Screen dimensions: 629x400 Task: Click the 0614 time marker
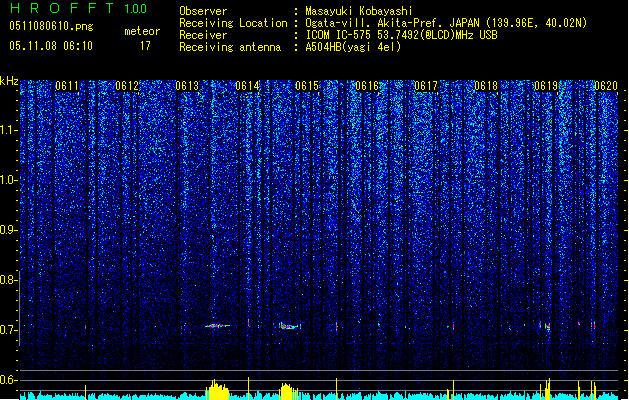[x=247, y=86]
